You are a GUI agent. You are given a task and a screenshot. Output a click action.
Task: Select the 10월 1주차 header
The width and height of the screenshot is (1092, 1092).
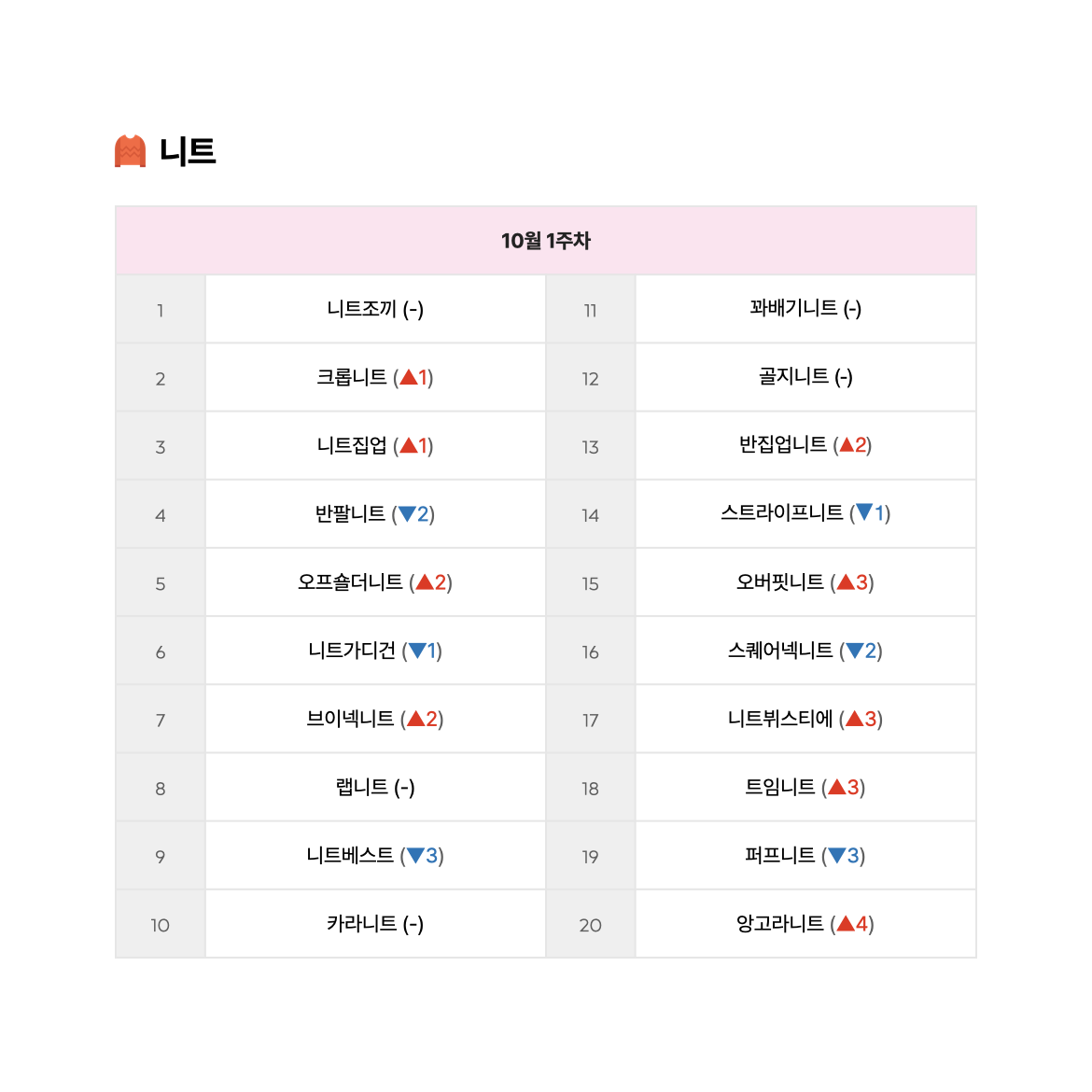pos(546,241)
